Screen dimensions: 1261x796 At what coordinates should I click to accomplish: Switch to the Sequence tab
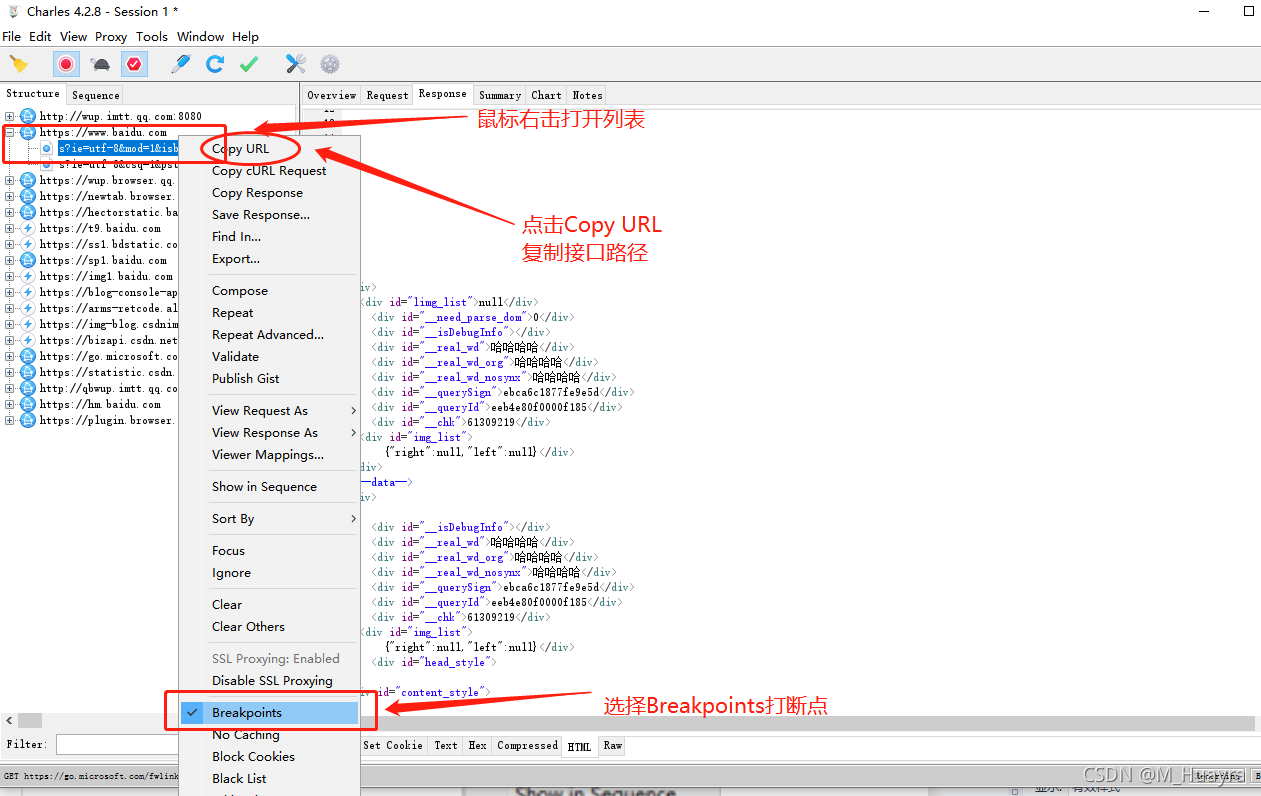(96, 95)
